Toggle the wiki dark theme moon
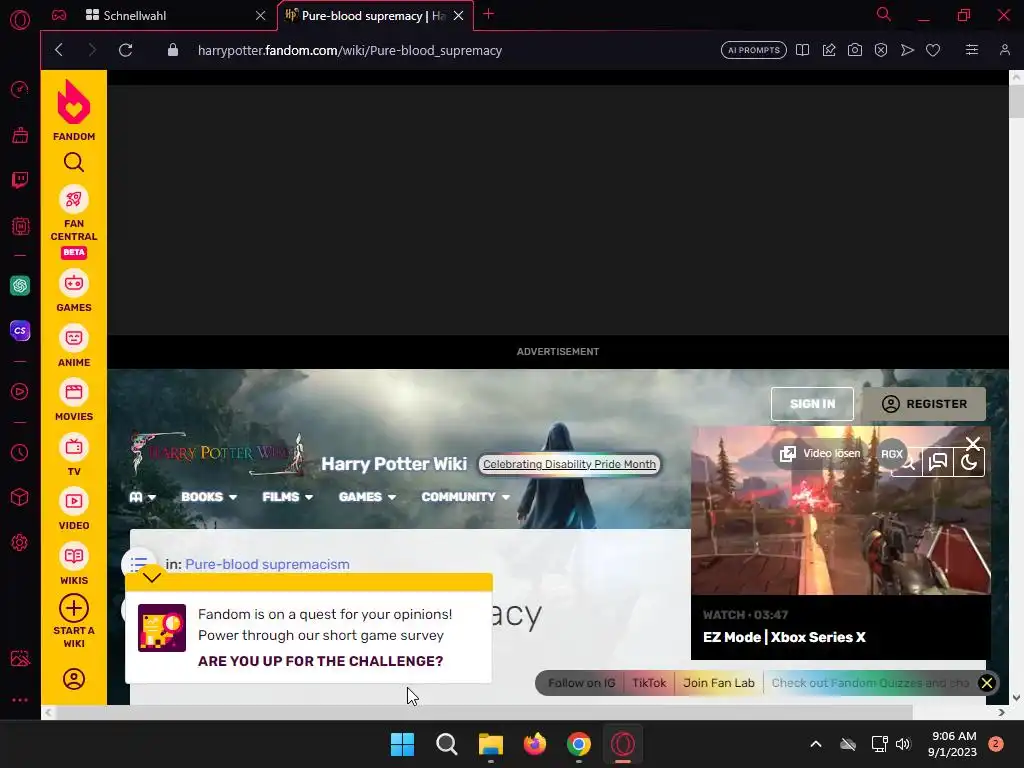1024x768 pixels. (969, 462)
